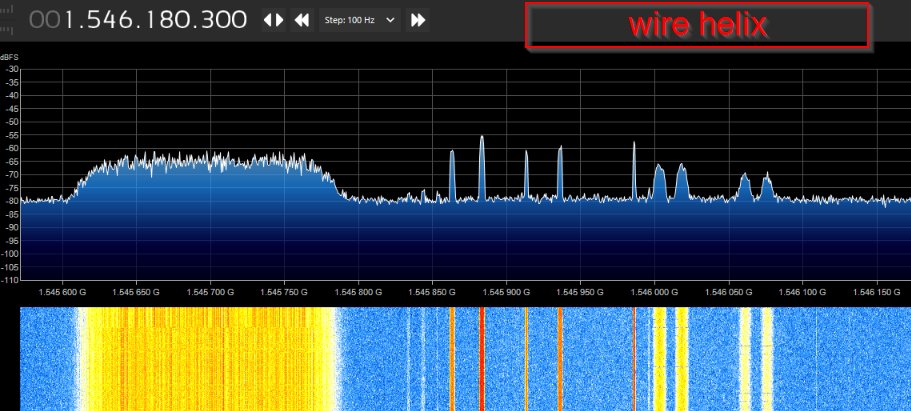
Task: Click the 1.545 950 G axis label
Action: pyautogui.click(x=580, y=292)
